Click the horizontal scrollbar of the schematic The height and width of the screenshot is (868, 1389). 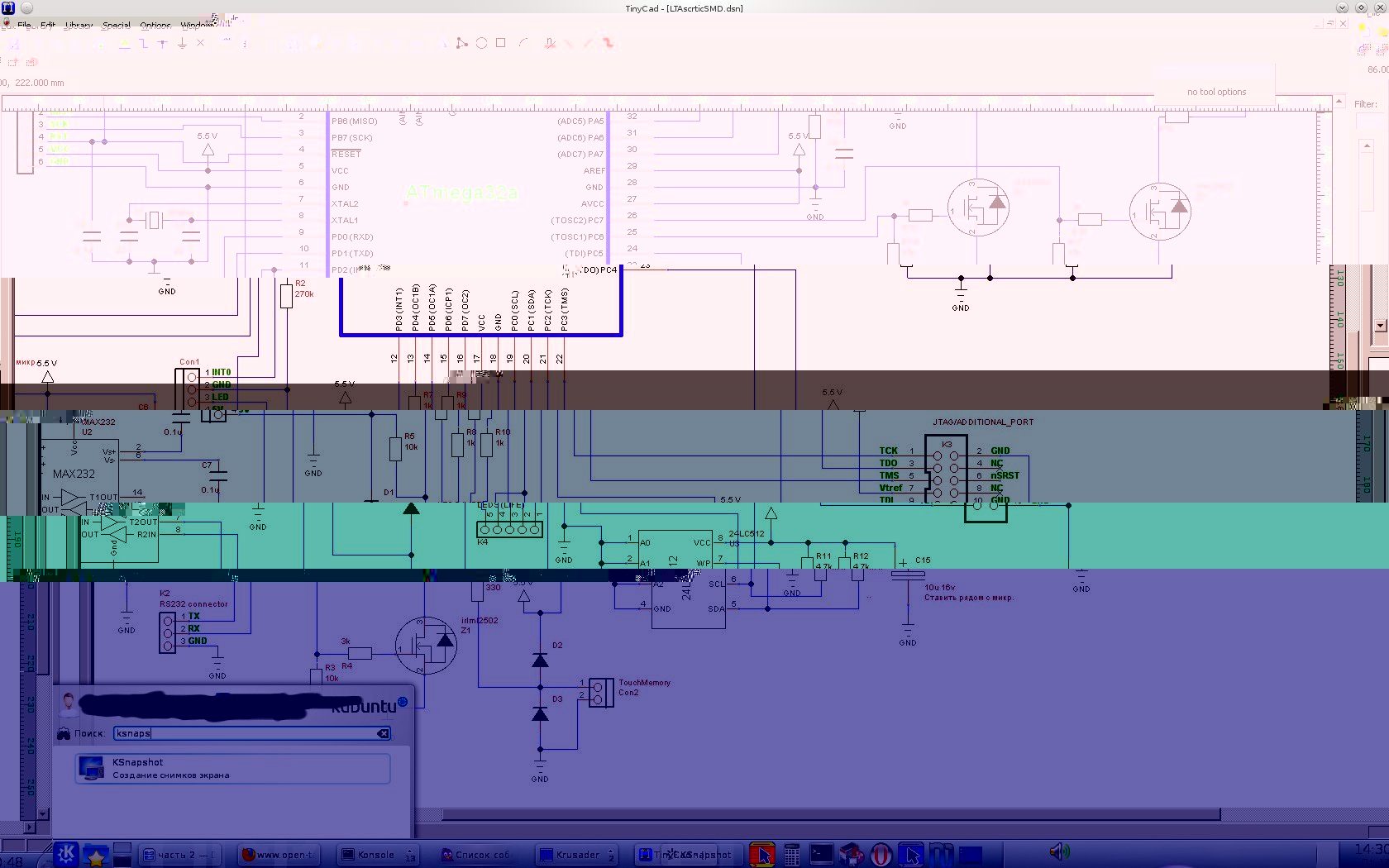(x=827, y=815)
